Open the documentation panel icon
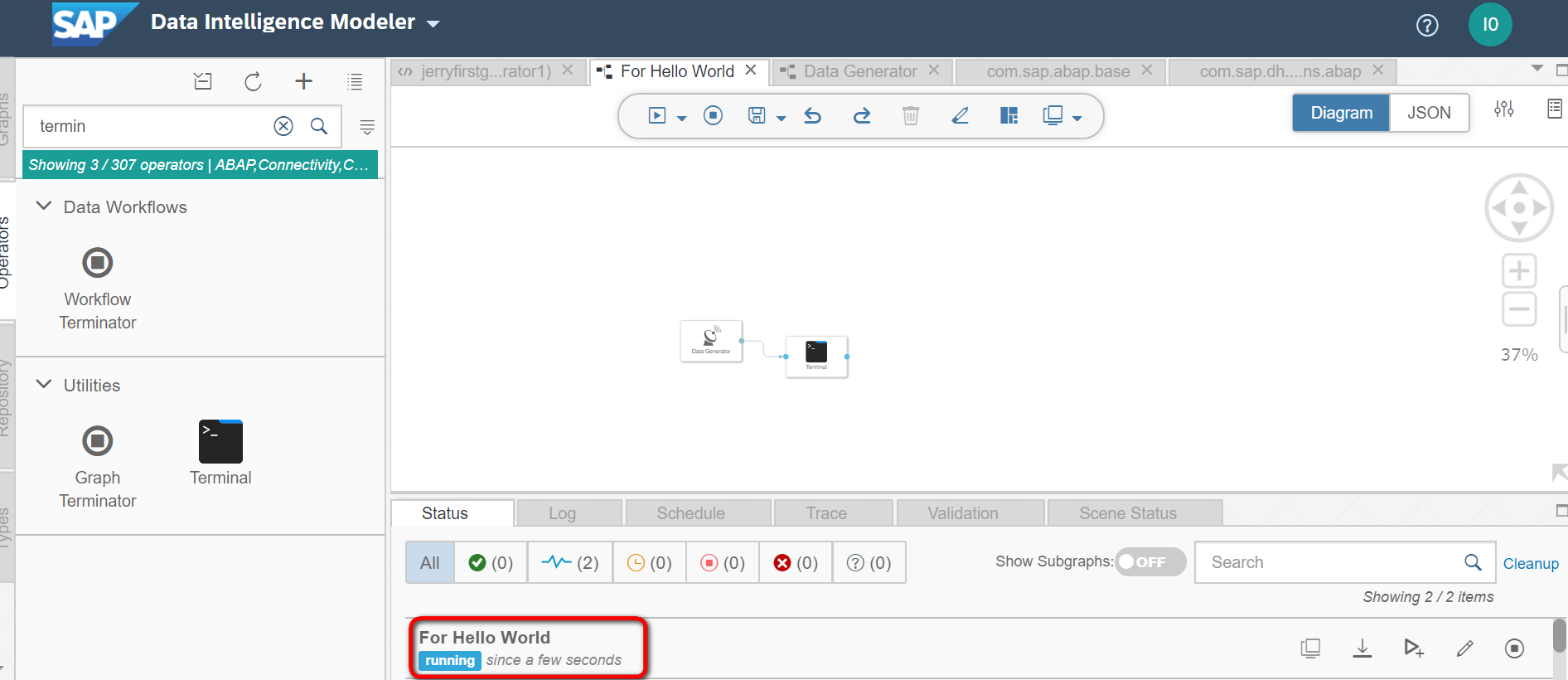This screenshot has height=680, width=1568. 1555,109
